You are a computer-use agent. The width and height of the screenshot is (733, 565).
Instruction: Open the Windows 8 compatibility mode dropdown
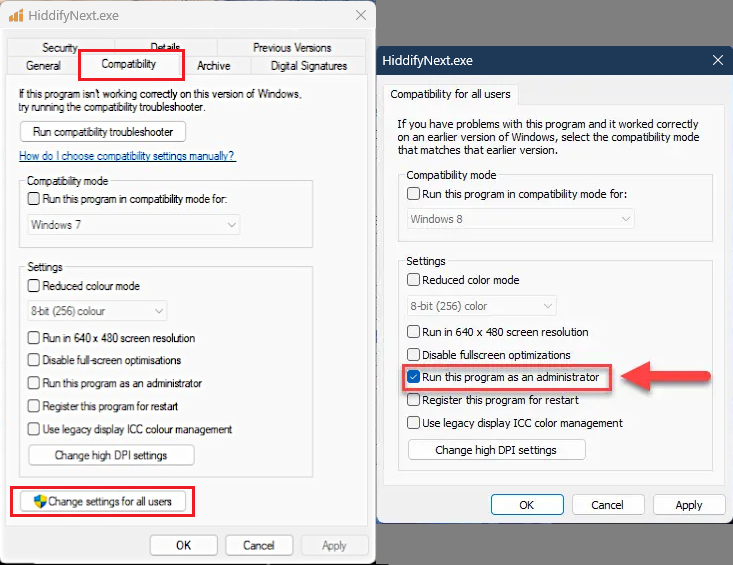(x=521, y=219)
